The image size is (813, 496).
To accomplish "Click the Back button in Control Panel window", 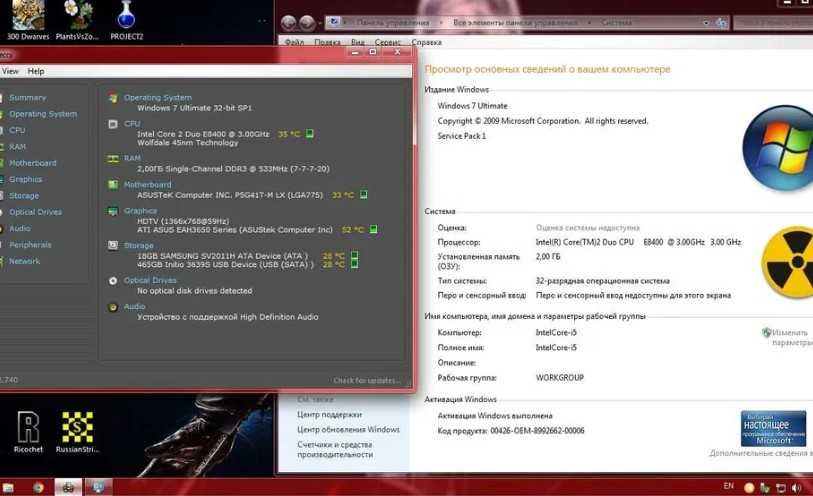I will 289,23.
